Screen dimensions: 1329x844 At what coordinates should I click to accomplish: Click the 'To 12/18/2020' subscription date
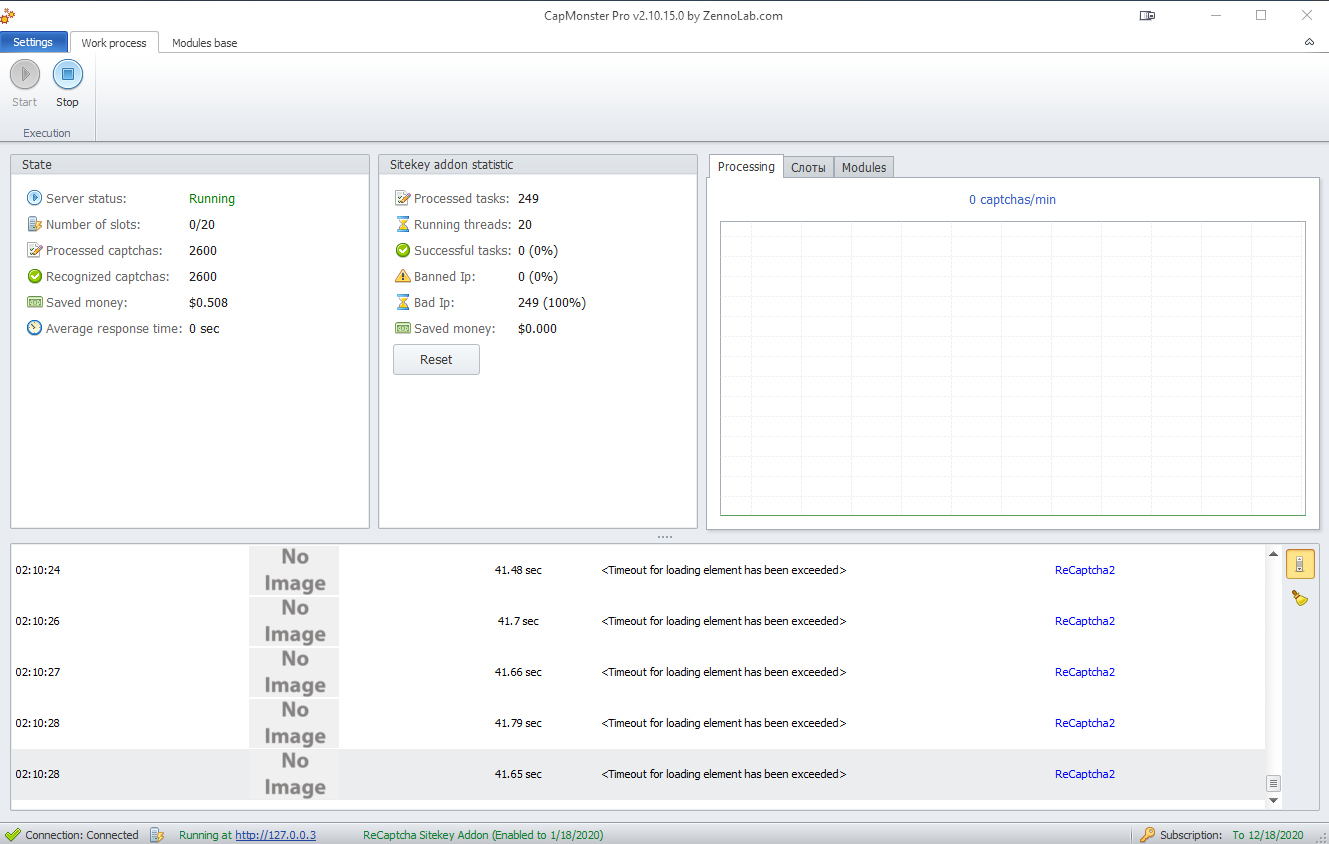(x=1268, y=835)
